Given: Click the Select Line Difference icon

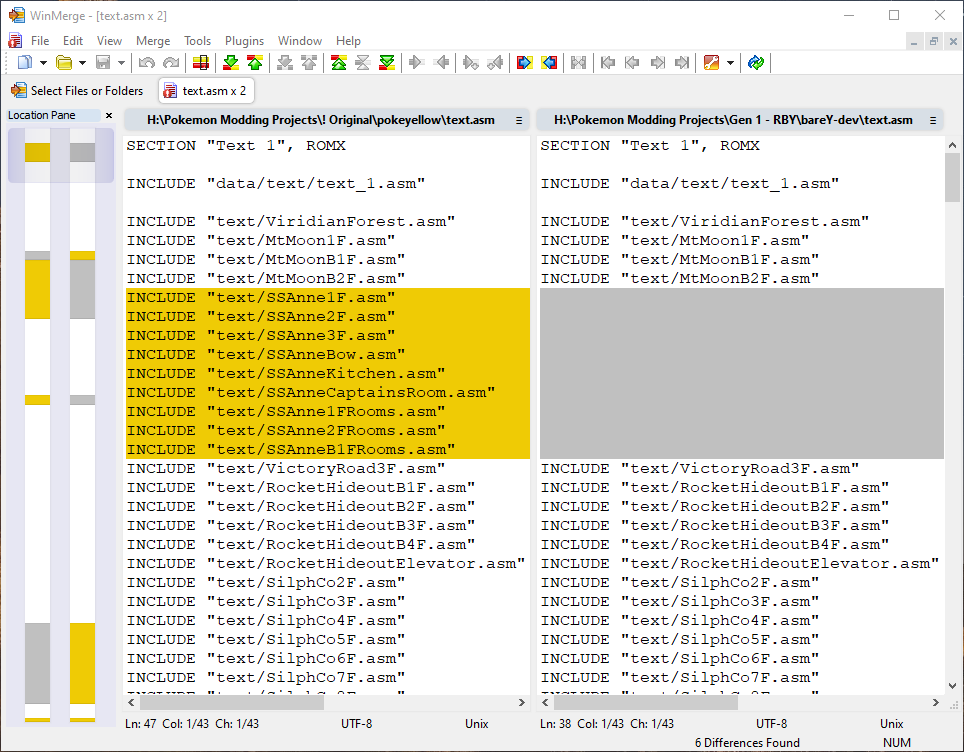Looking at the screenshot, I should click(200, 62).
